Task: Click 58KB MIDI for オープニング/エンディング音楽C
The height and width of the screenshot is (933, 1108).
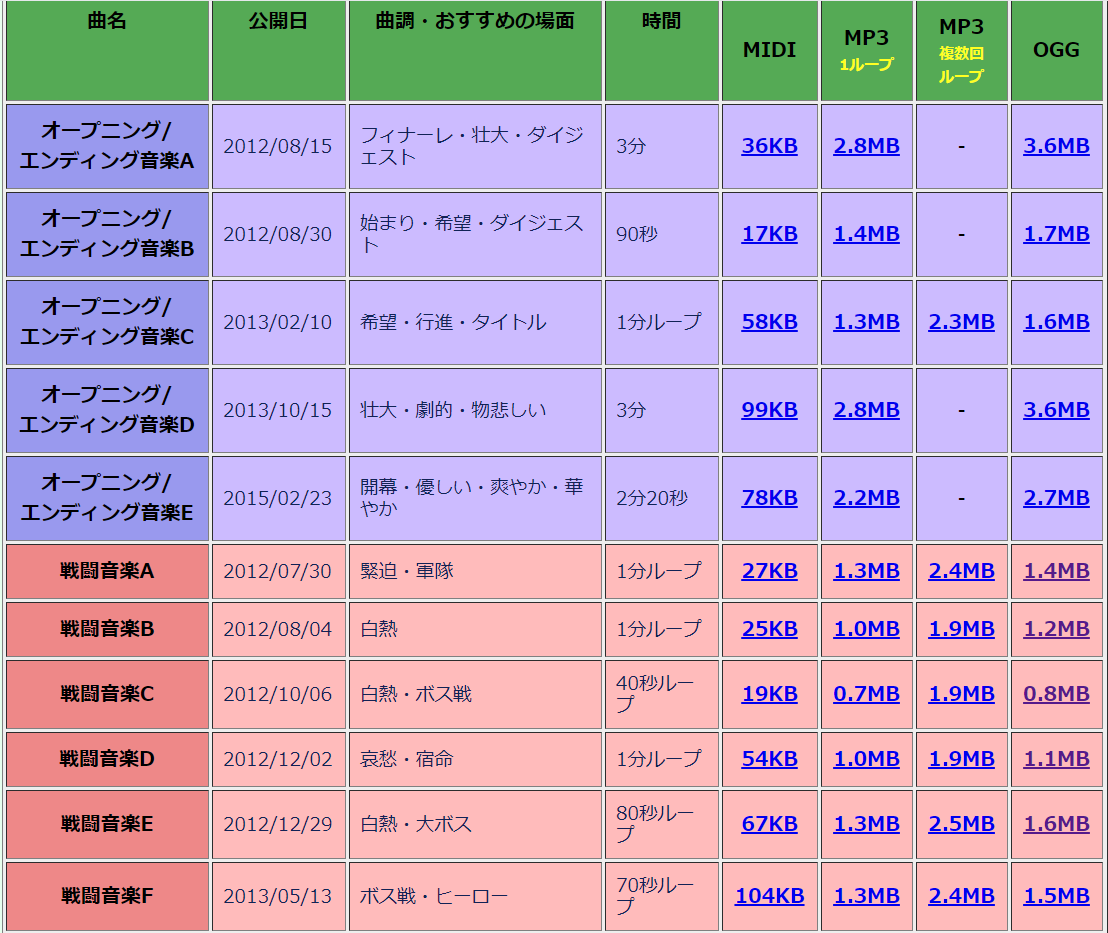Action: (770, 322)
